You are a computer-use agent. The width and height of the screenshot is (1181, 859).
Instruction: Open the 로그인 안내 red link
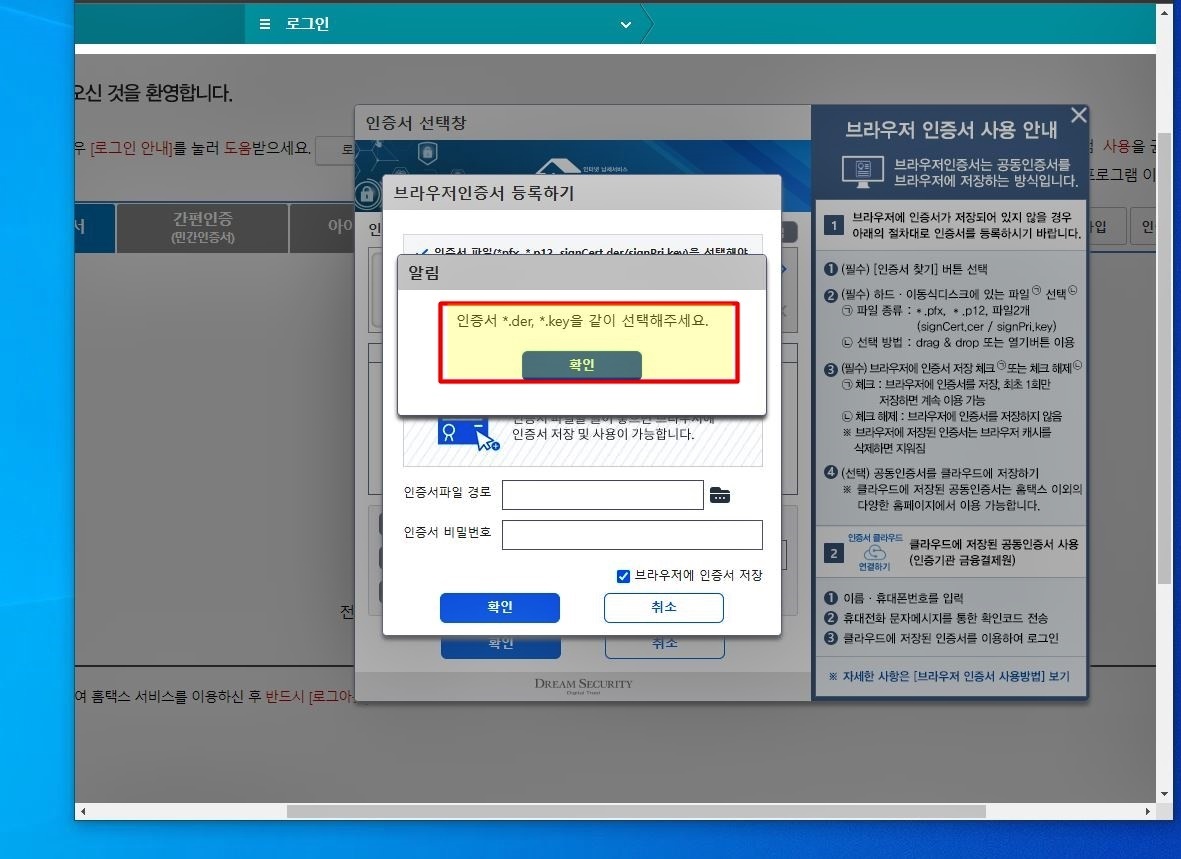click(x=131, y=148)
